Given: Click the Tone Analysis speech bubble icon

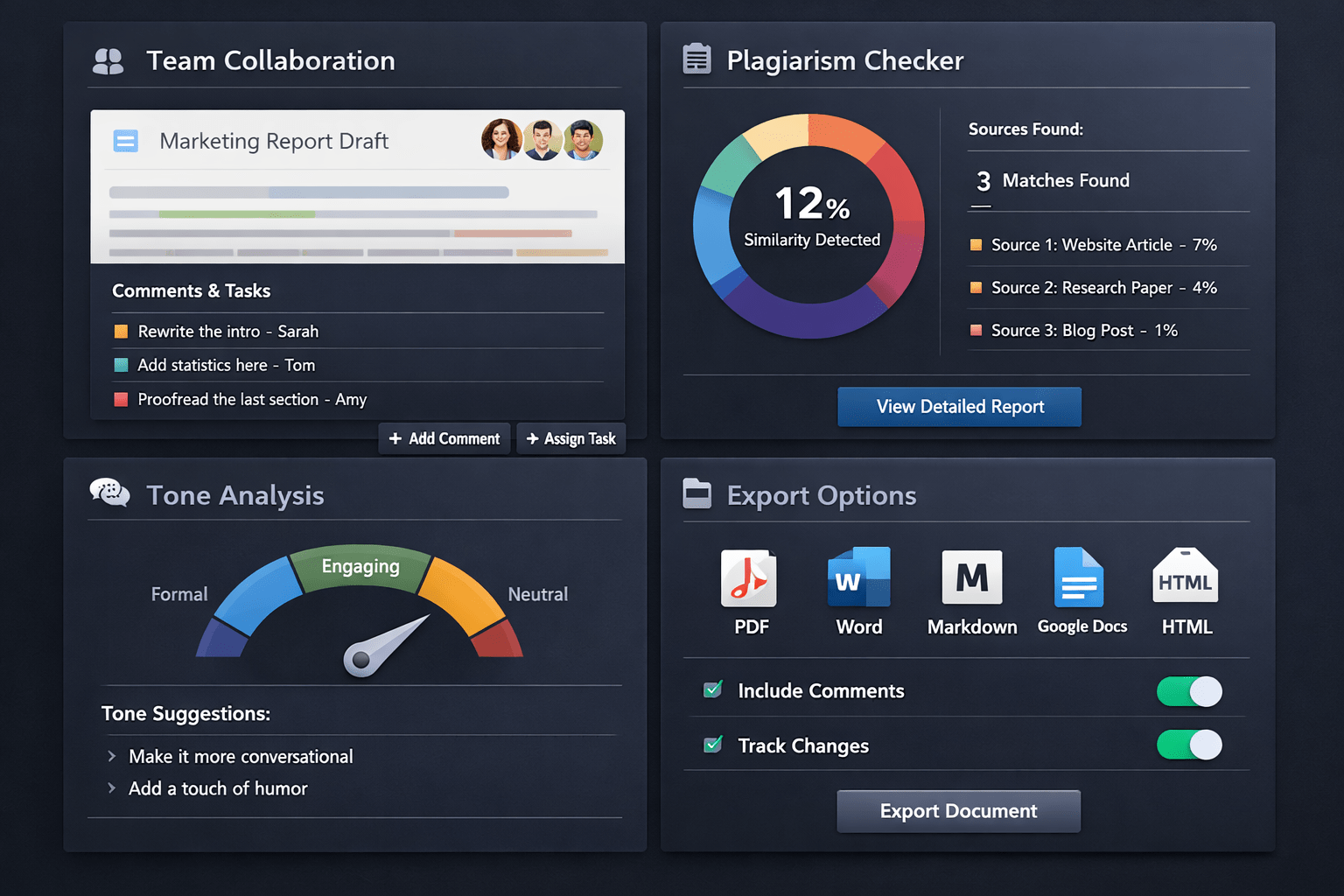Looking at the screenshot, I should (x=110, y=493).
